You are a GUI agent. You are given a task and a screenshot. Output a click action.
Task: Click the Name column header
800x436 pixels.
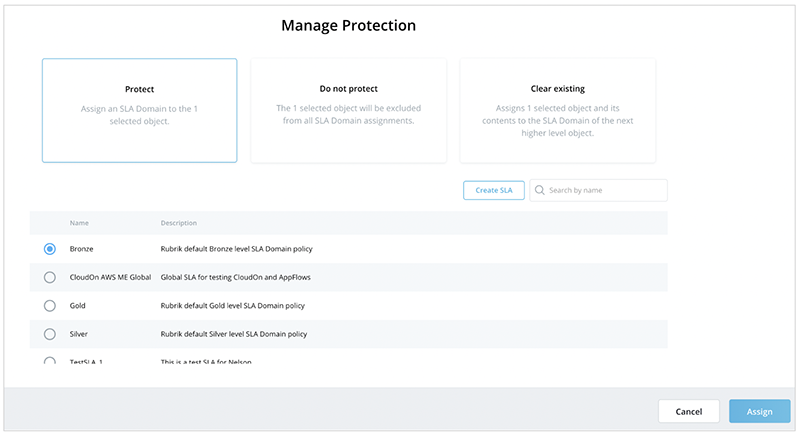[79, 223]
